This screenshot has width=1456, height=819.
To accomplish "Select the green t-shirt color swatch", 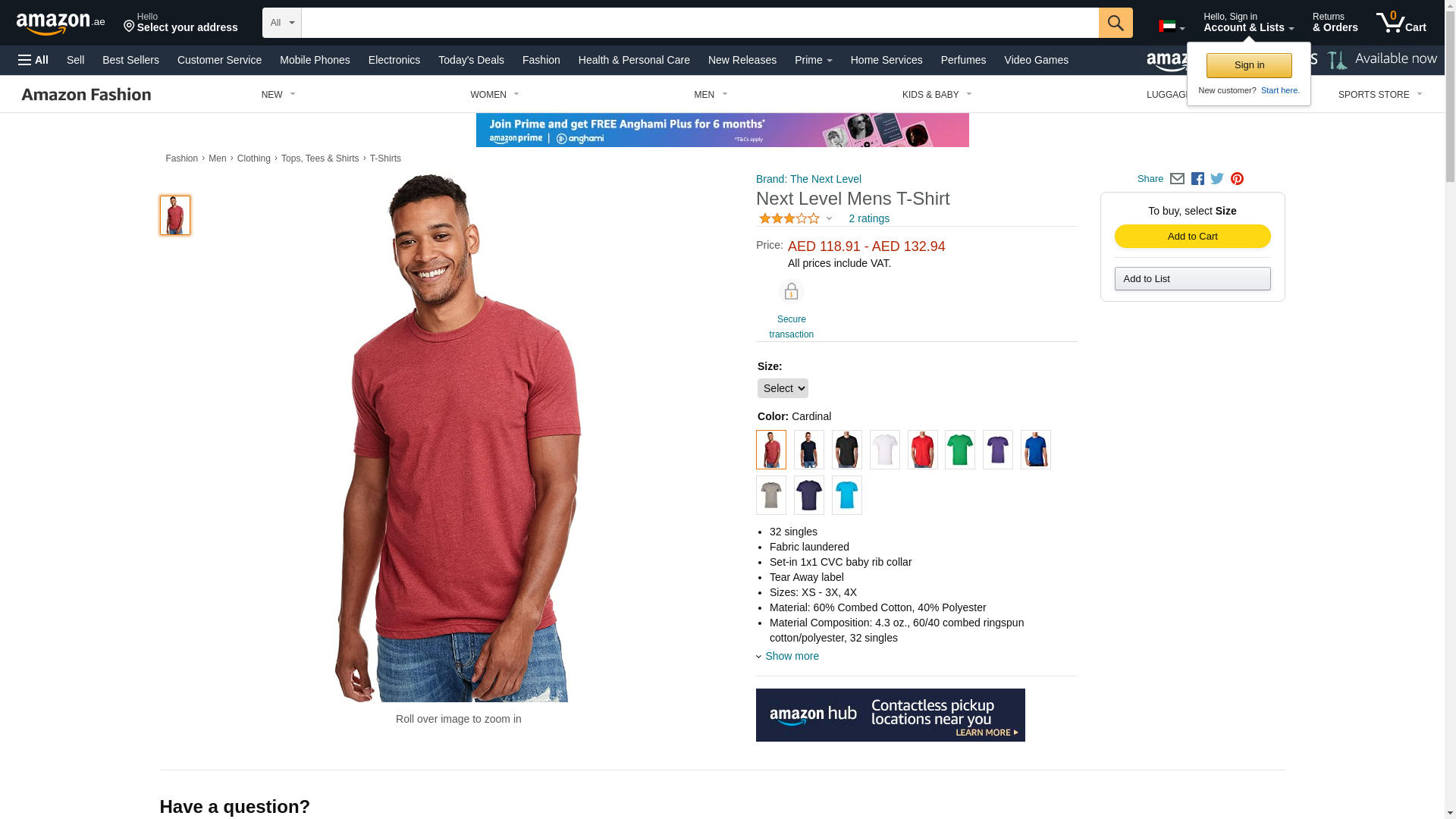I will coord(960,450).
